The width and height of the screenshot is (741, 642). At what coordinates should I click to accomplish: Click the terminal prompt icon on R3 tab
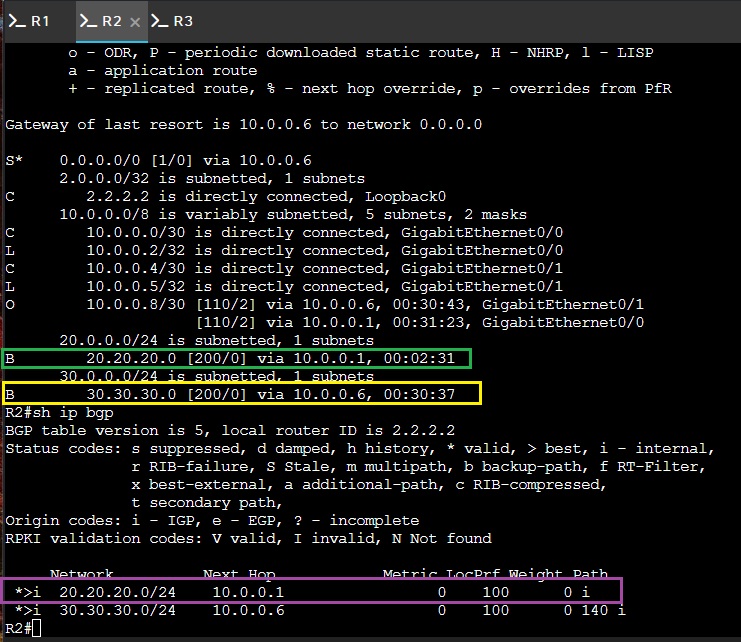160,21
